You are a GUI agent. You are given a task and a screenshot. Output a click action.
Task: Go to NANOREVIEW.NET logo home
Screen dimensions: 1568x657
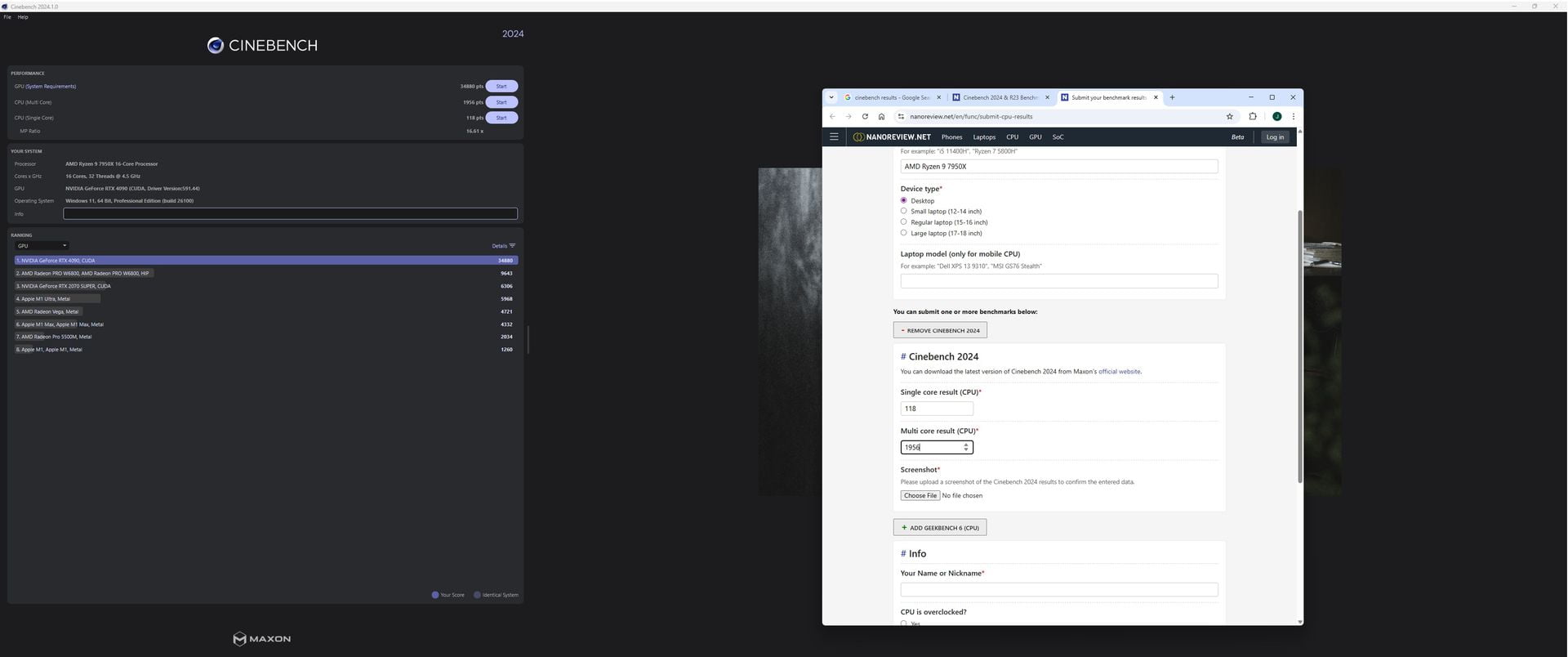(x=892, y=136)
